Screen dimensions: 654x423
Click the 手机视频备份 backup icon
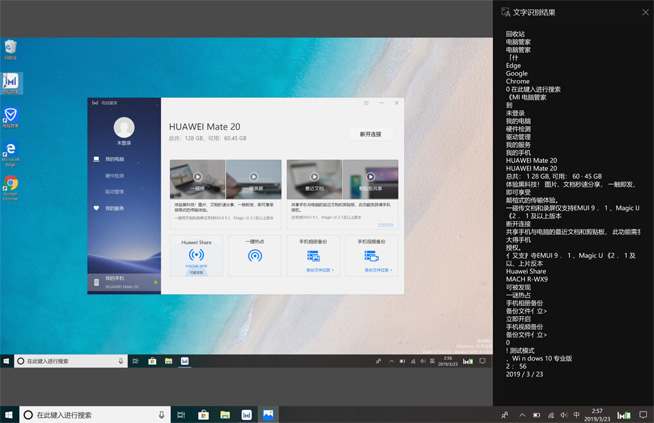[x=371, y=256]
